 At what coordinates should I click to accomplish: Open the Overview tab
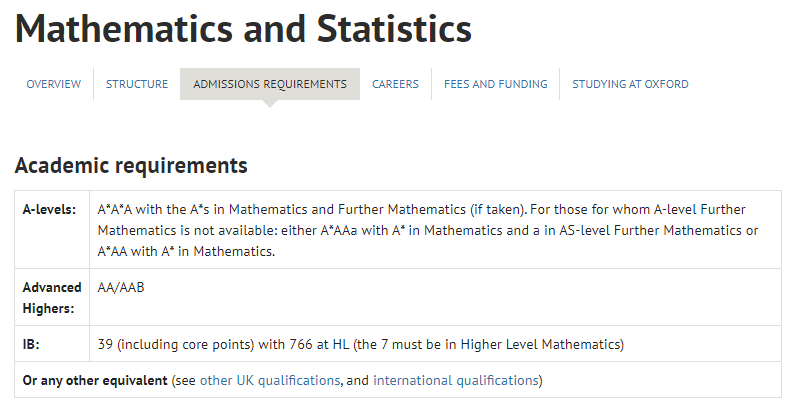[54, 84]
